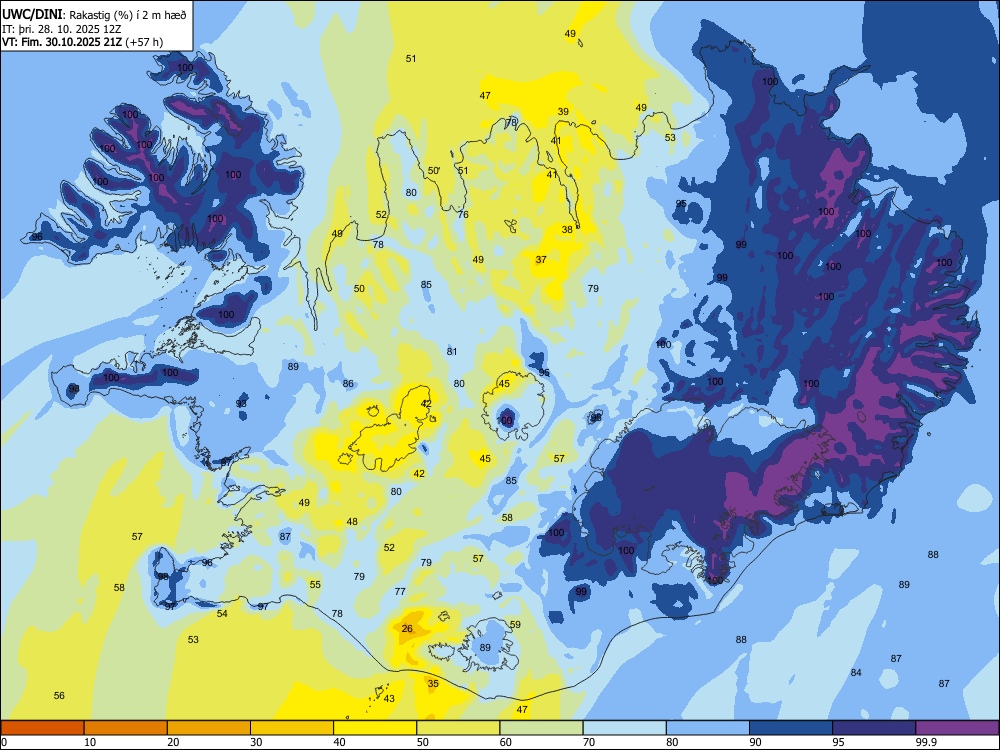Click the humidity value '86' on the map
Viewport: 1000px width, 750px height.
348,383
